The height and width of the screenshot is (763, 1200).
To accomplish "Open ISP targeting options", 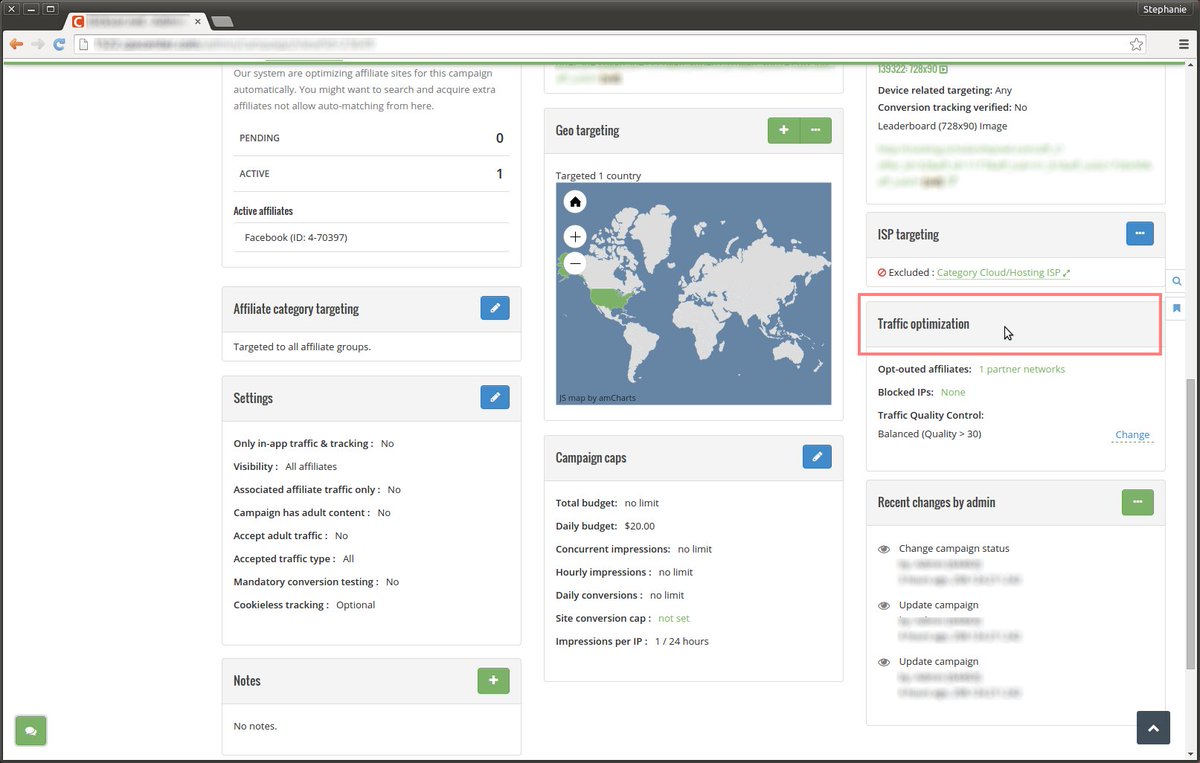I will coord(1140,233).
